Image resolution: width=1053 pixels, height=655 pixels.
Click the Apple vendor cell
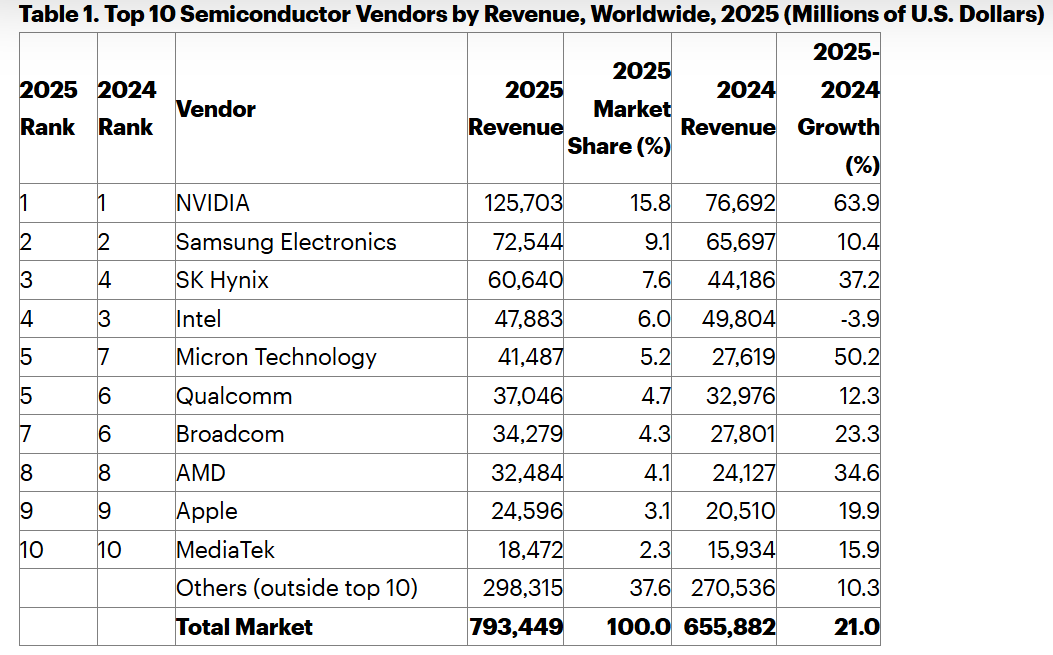coord(207,511)
